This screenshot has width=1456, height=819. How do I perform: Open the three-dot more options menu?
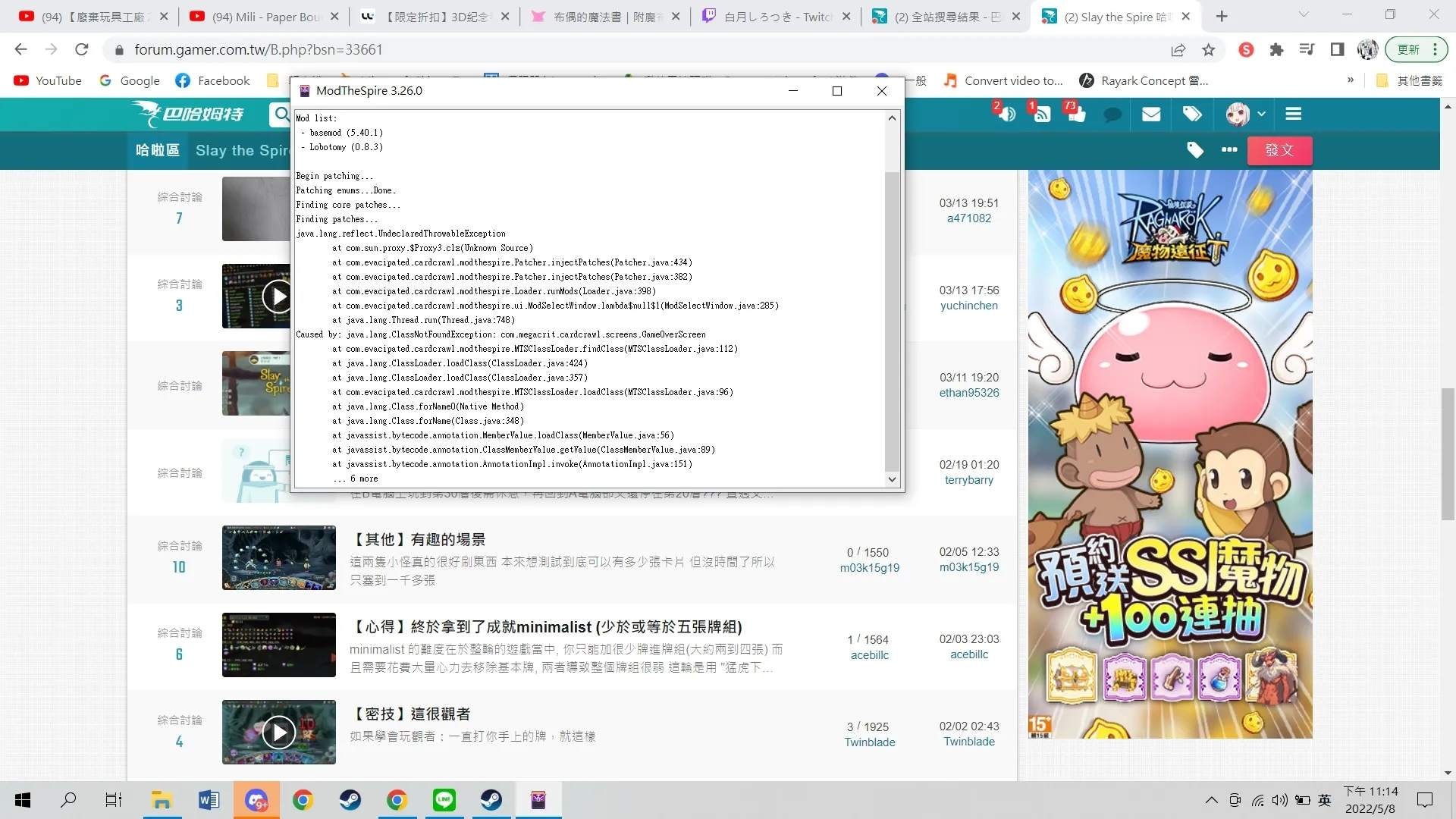tap(1228, 150)
